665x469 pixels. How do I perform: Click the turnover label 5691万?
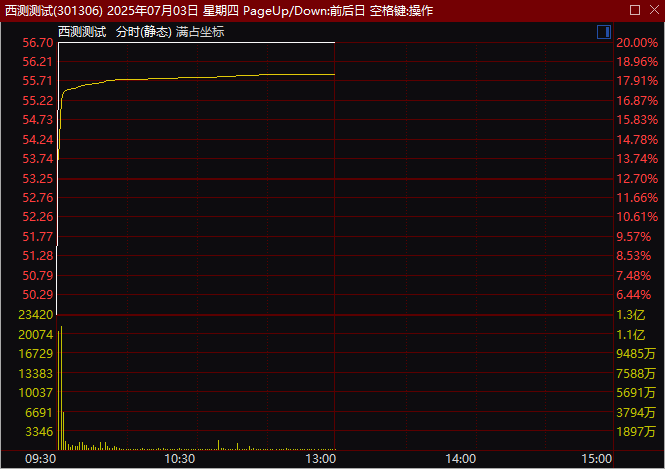coord(636,393)
